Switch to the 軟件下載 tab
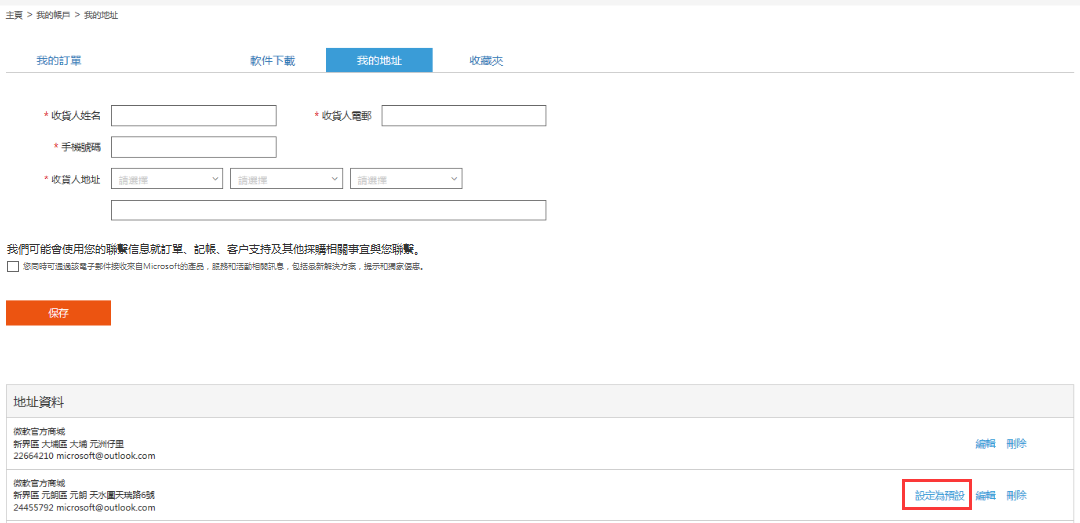The height and width of the screenshot is (523, 1080). (272, 61)
